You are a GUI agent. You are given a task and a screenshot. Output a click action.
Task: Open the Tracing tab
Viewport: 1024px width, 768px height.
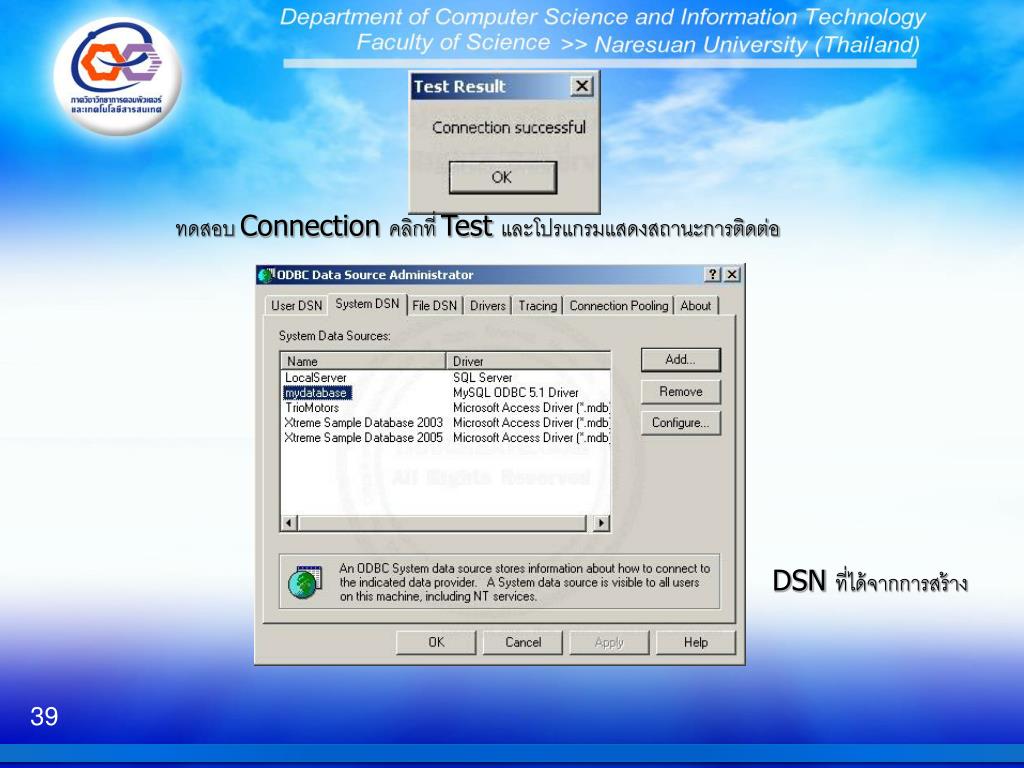coord(537,306)
